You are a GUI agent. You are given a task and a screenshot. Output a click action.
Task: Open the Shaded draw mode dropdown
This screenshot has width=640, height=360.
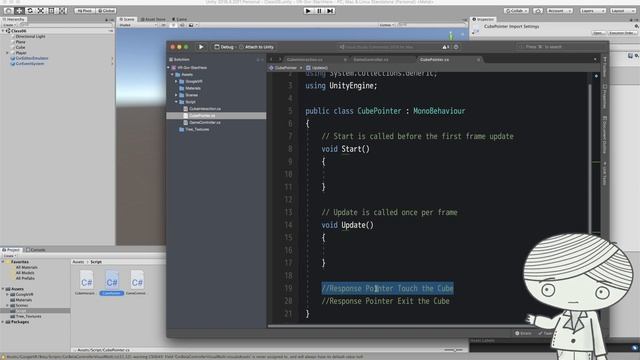point(138,25)
